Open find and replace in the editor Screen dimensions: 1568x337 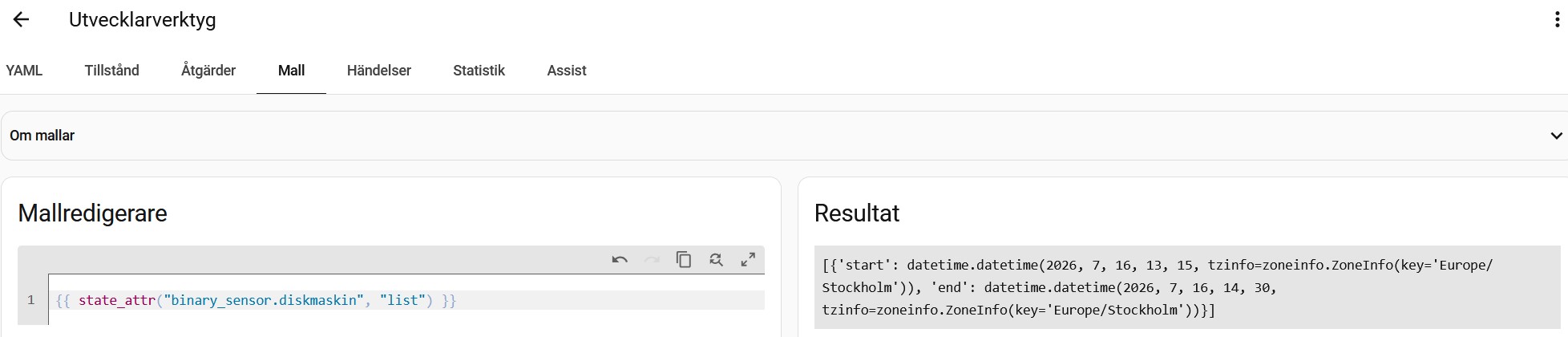tap(716, 260)
